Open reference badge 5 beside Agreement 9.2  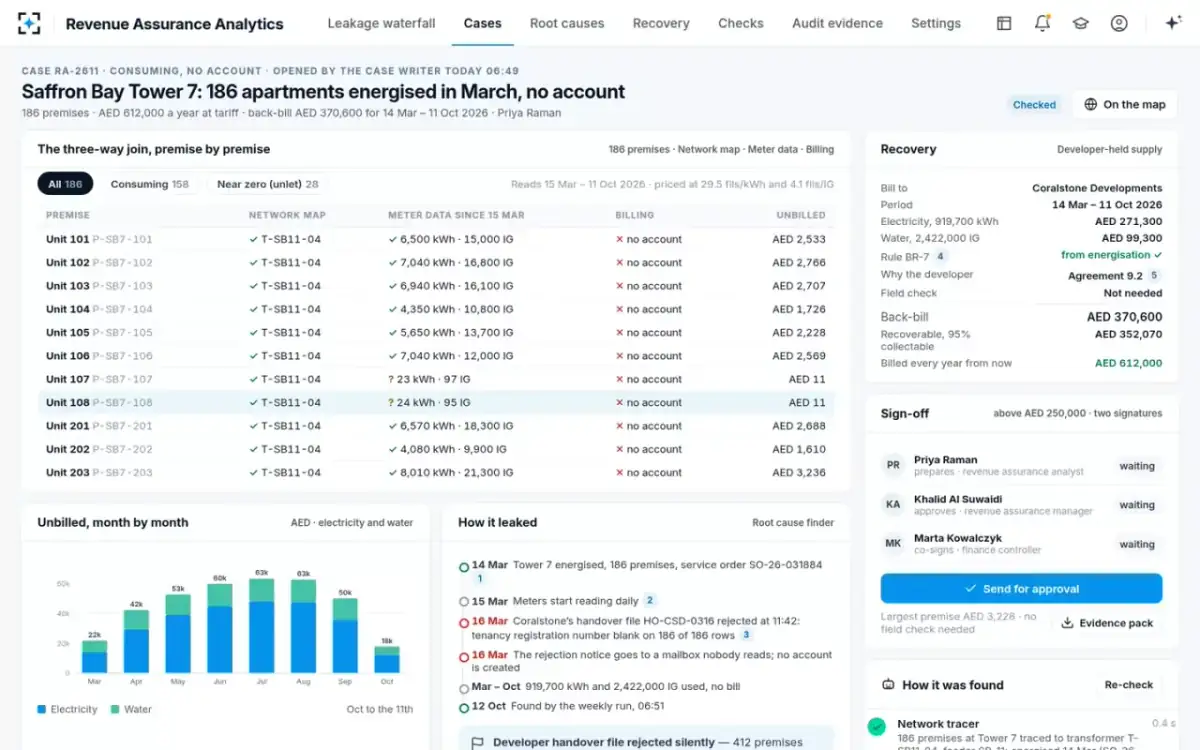click(x=1154, y=275)
